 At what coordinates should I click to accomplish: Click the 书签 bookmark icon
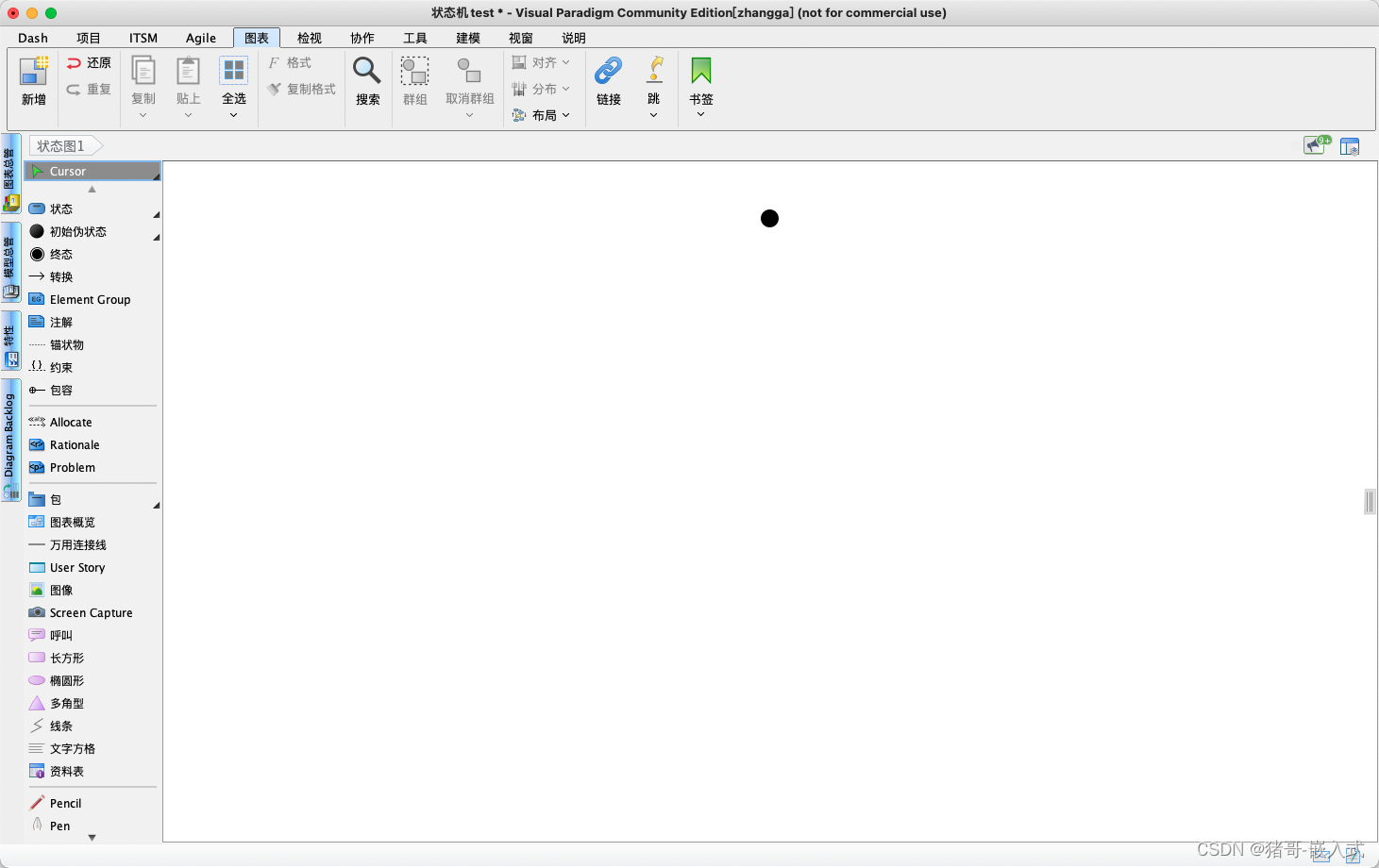[700, 72]
